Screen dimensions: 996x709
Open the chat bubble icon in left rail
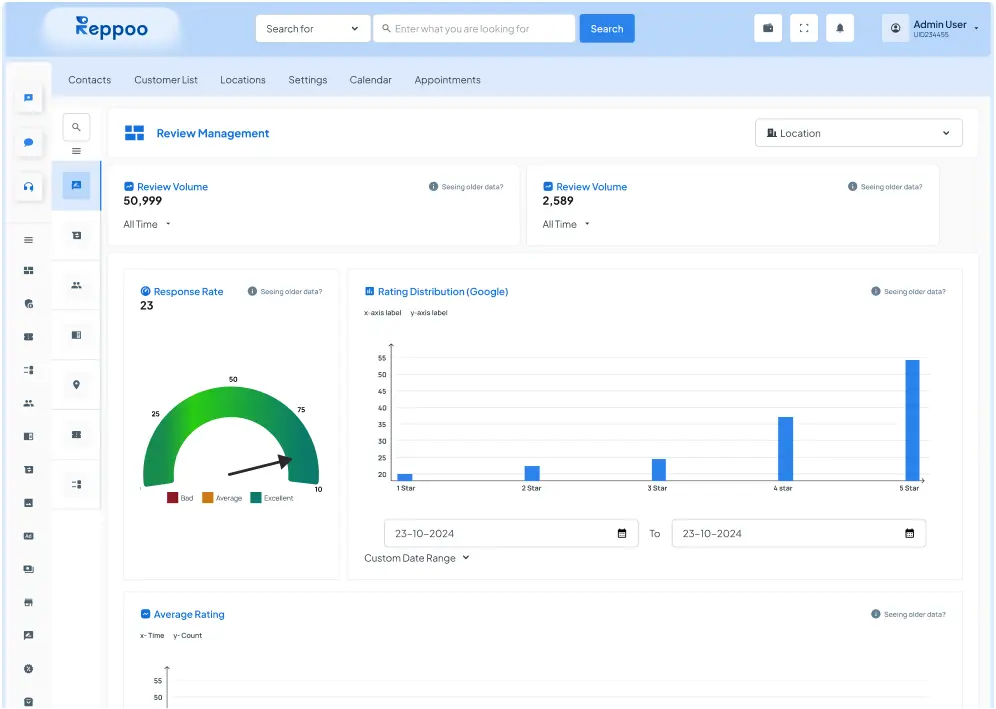[x=29, y=142]
